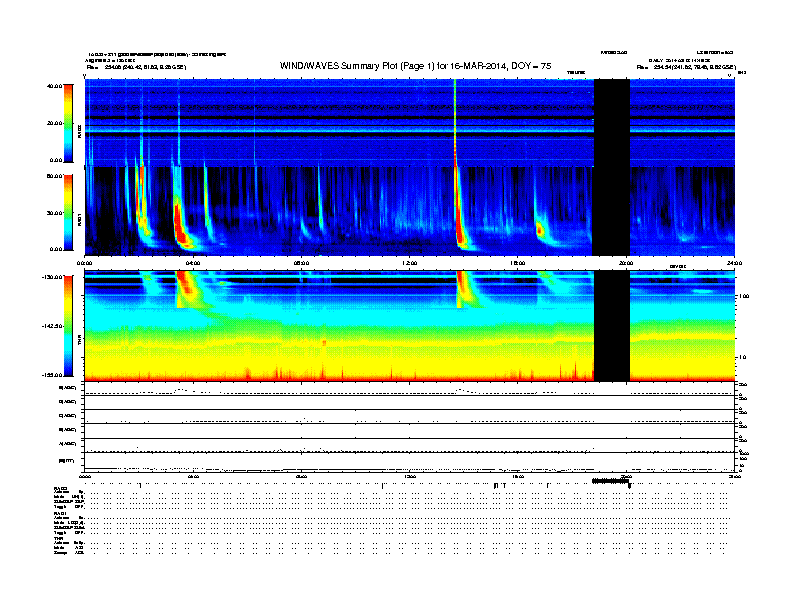Select the 60.00 label on RAD1 scale
The width and height of the screenshot is (792, 612).
point(54,176)
